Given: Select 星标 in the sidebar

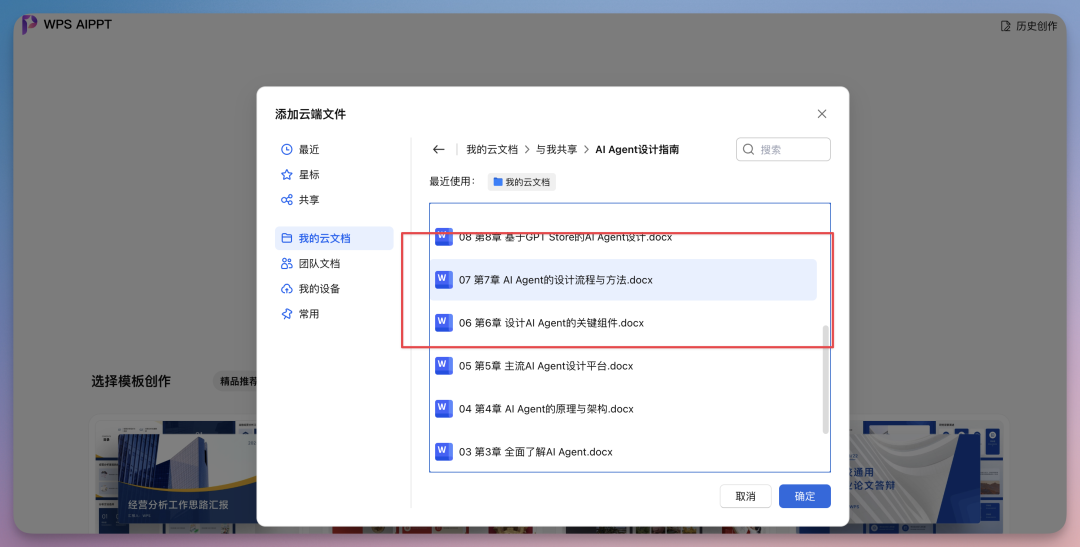Looking at the screenshot, I should pyautogui.click(x=334, y=175).
